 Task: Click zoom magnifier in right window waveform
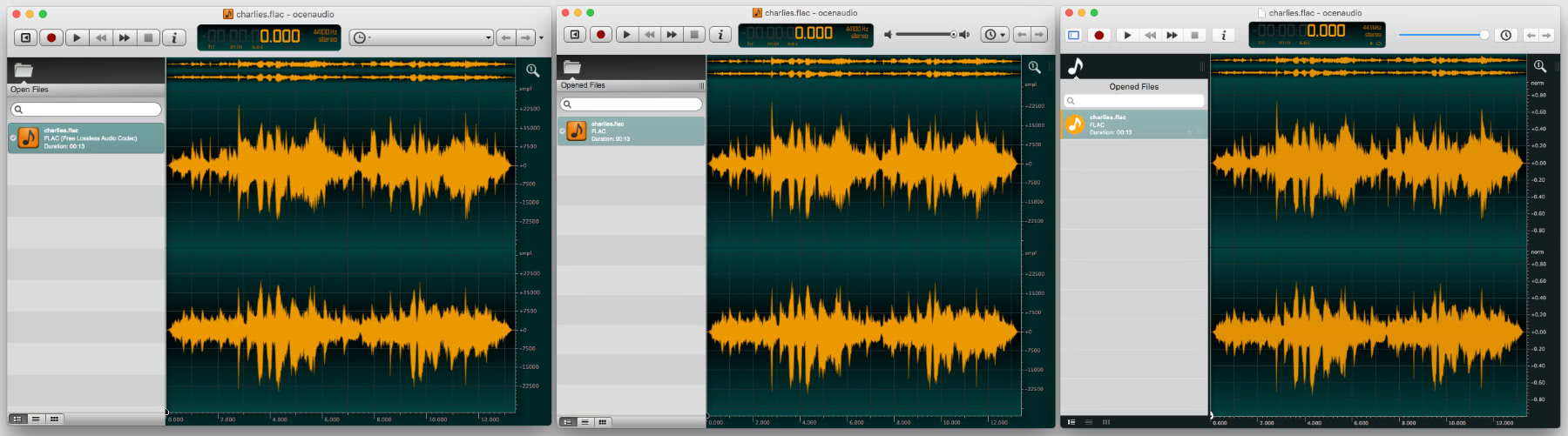pyautogui.click(x=1540, y=66)
